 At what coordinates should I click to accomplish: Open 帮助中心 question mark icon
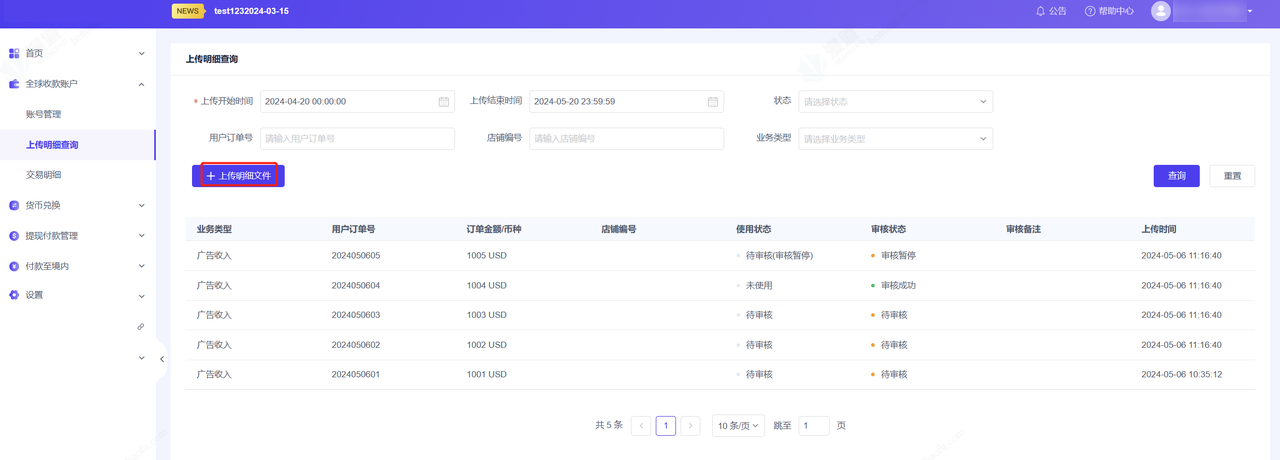[x=1090, y=11]
